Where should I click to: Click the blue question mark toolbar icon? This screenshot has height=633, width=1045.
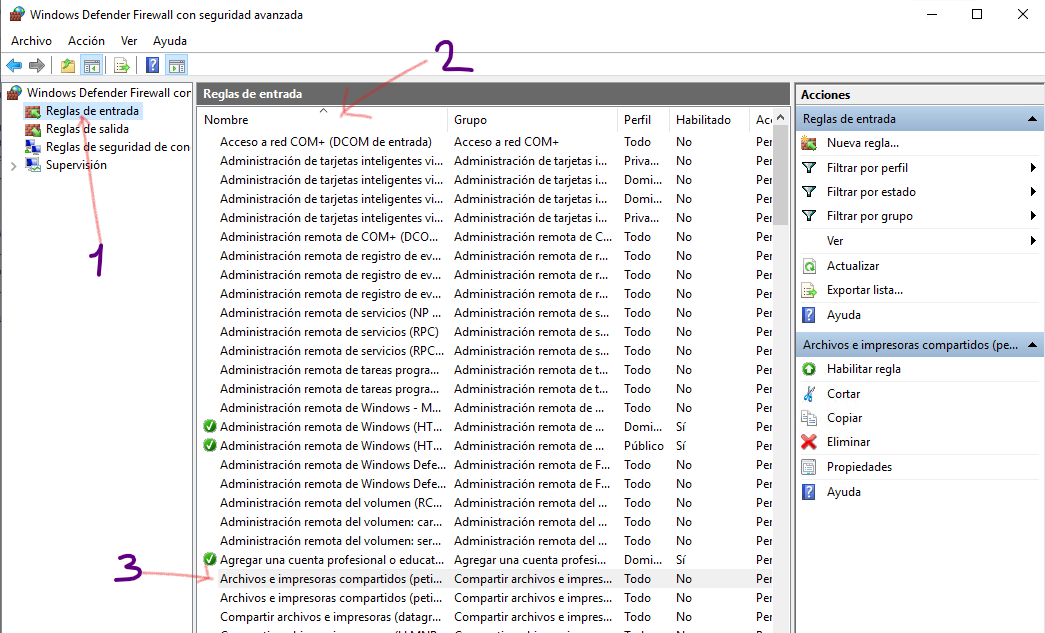point(152,66)
